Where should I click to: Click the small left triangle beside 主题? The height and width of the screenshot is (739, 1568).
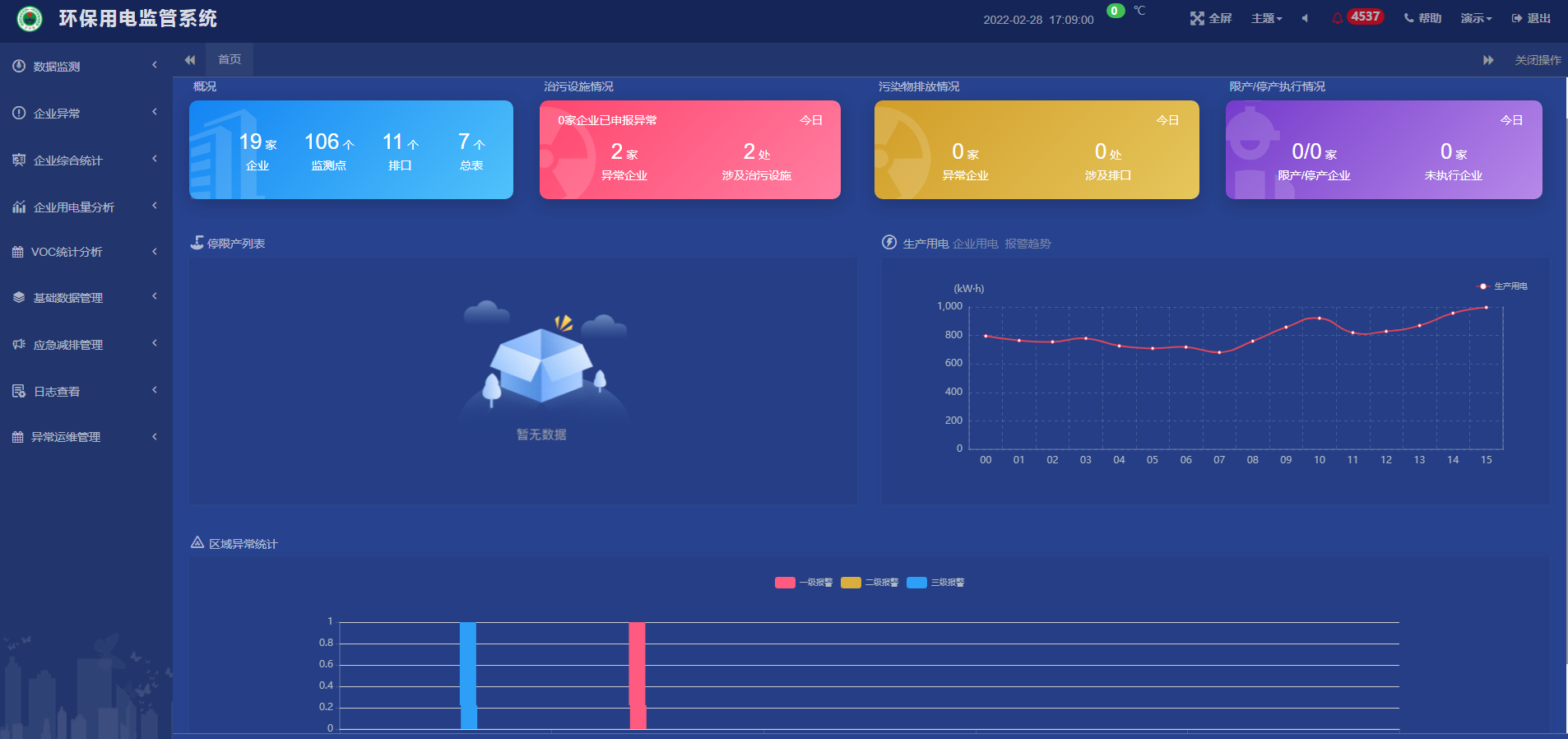click(1305, 18)
